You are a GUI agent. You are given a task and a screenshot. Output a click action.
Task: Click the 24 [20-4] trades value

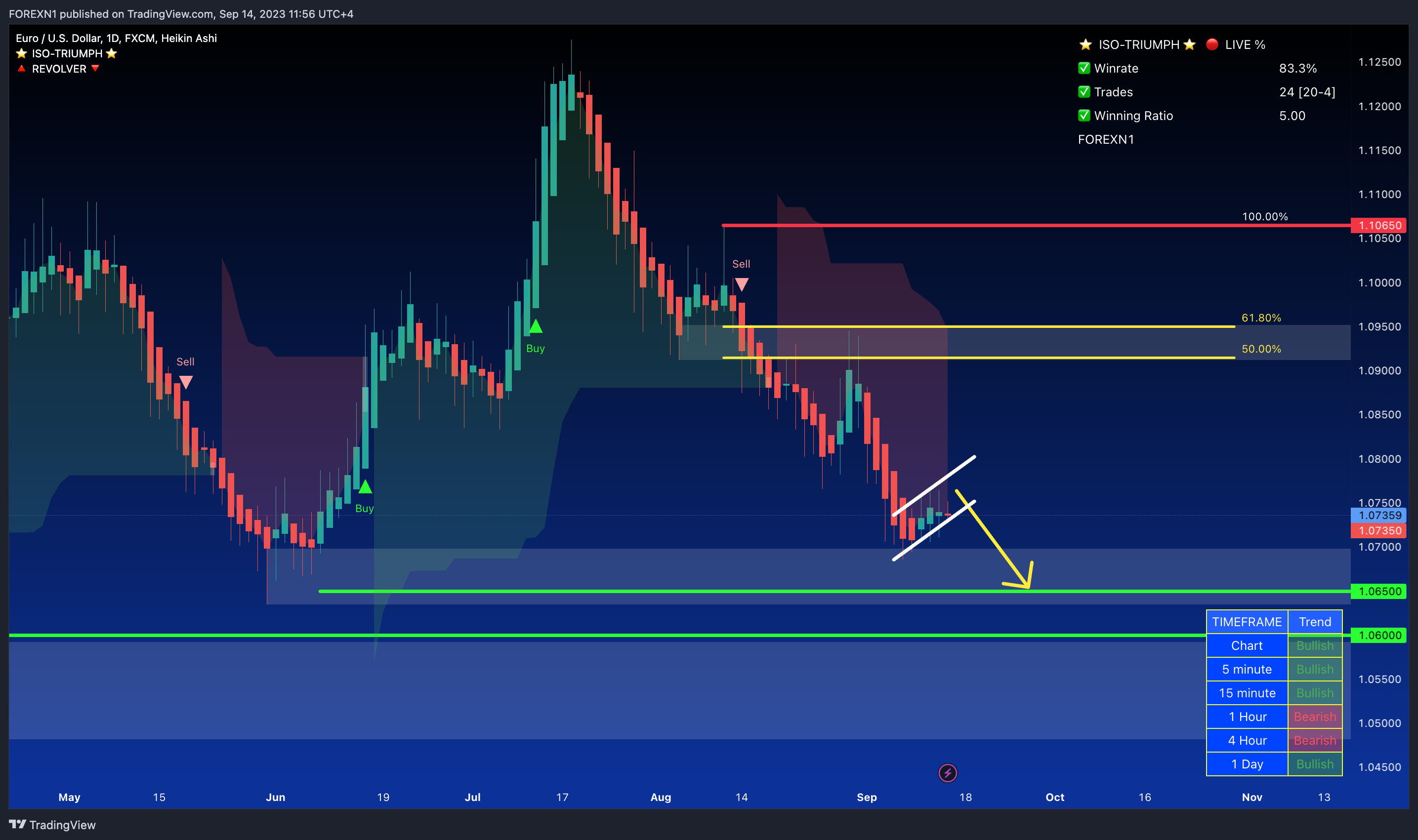(1307, 92)
